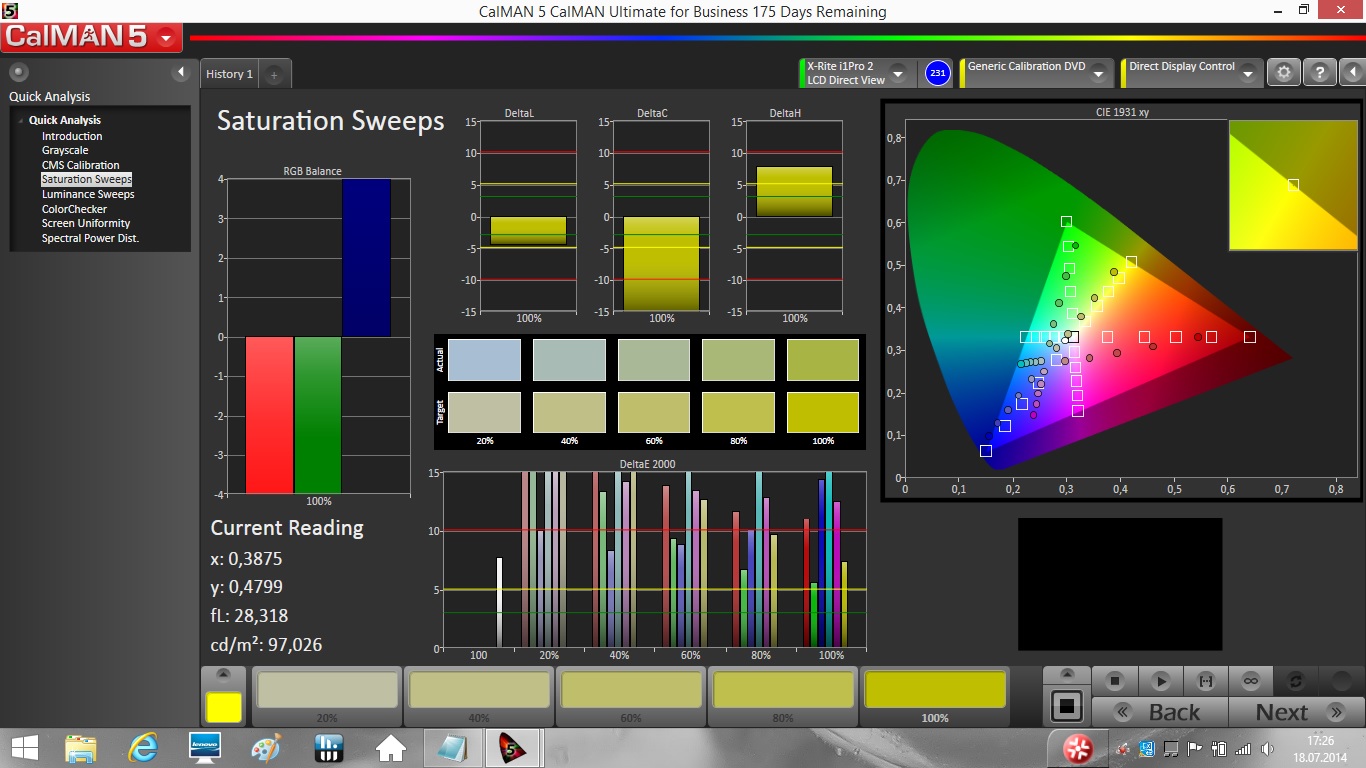The image size is (1366, 768).
Task: Click the blue 231 meter indicator
Action: click(x=937, y=73)
